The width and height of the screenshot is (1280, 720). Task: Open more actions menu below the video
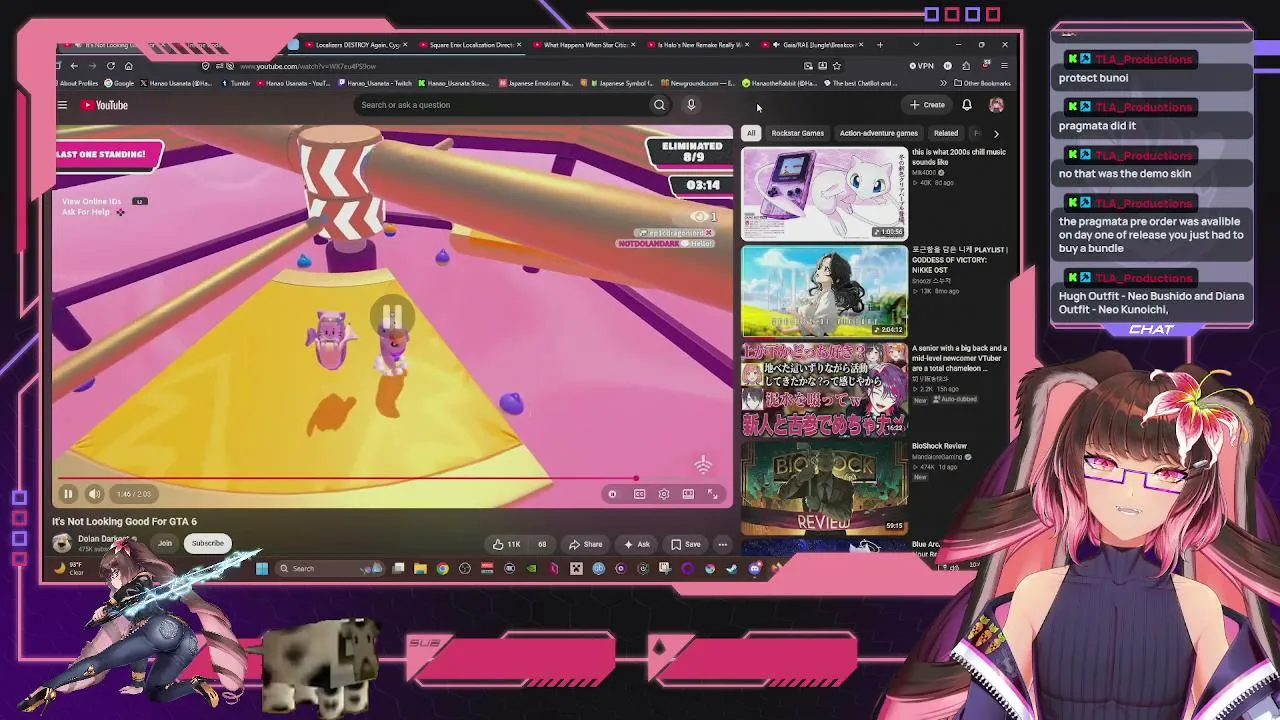pos(722,544)
